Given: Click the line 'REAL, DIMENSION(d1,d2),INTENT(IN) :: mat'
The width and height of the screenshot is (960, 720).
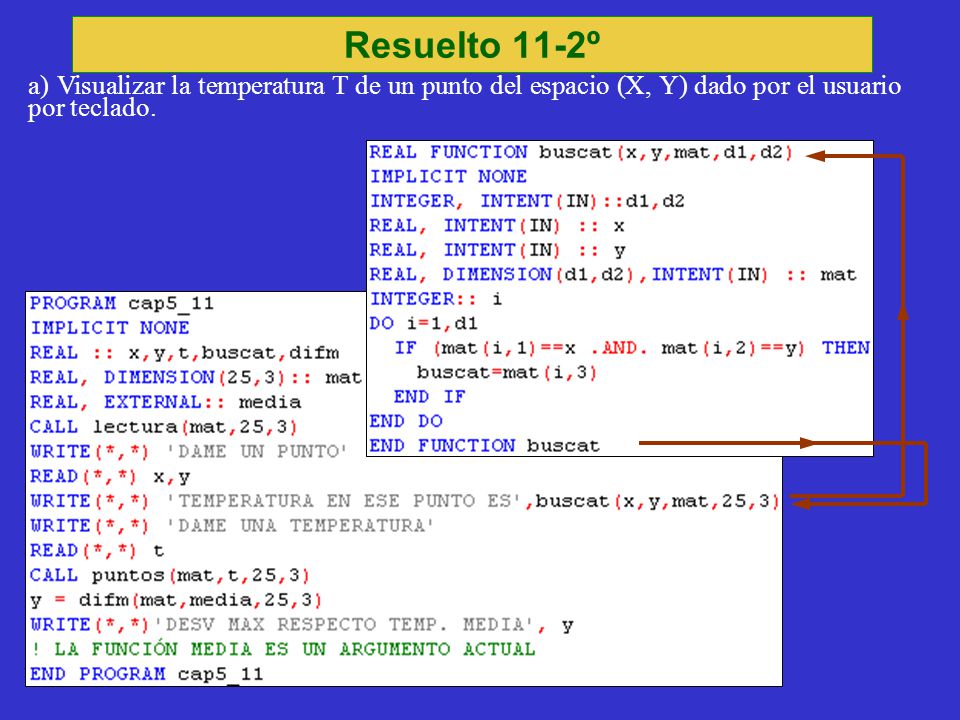Looking at the screenshot, I should 612,274.
